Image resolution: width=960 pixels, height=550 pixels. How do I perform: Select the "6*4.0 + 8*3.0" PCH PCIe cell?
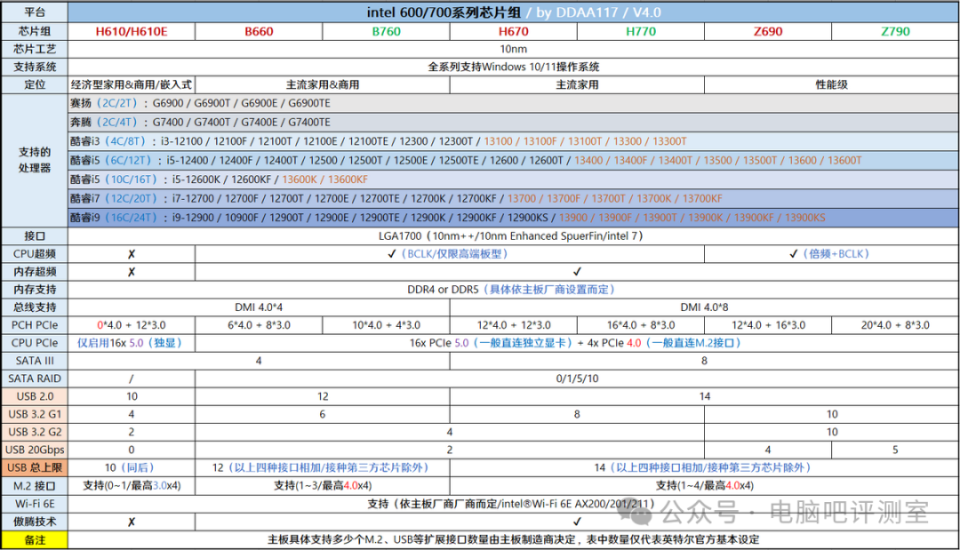click(259, 325)
